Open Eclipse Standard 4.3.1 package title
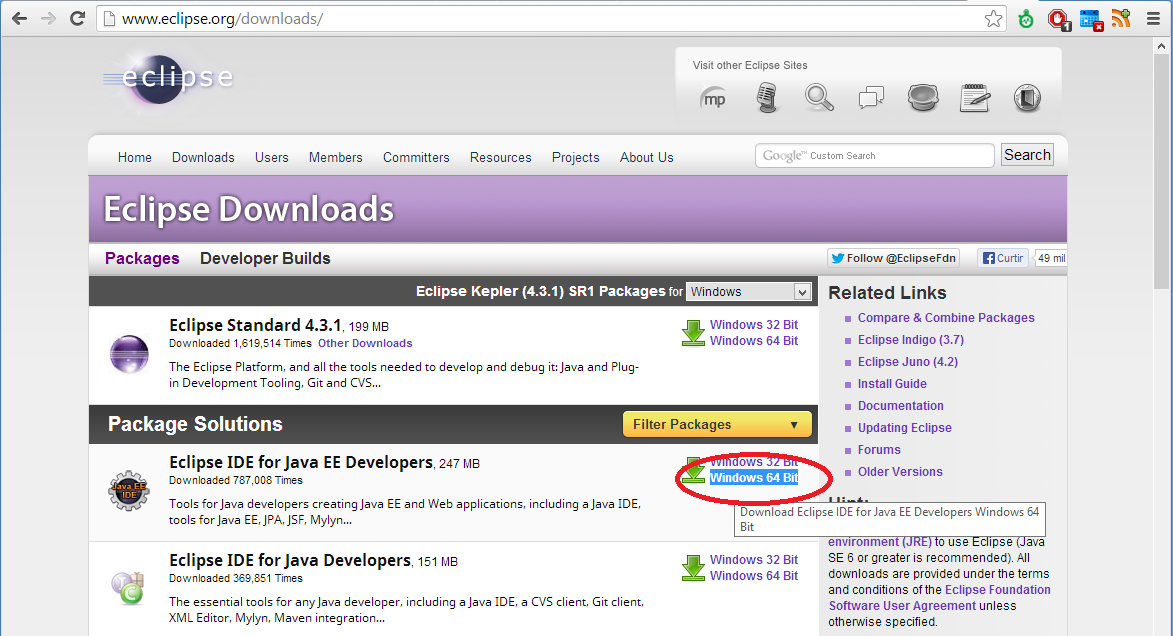Viewport: 1173px width, 636px height. (256, 325)
